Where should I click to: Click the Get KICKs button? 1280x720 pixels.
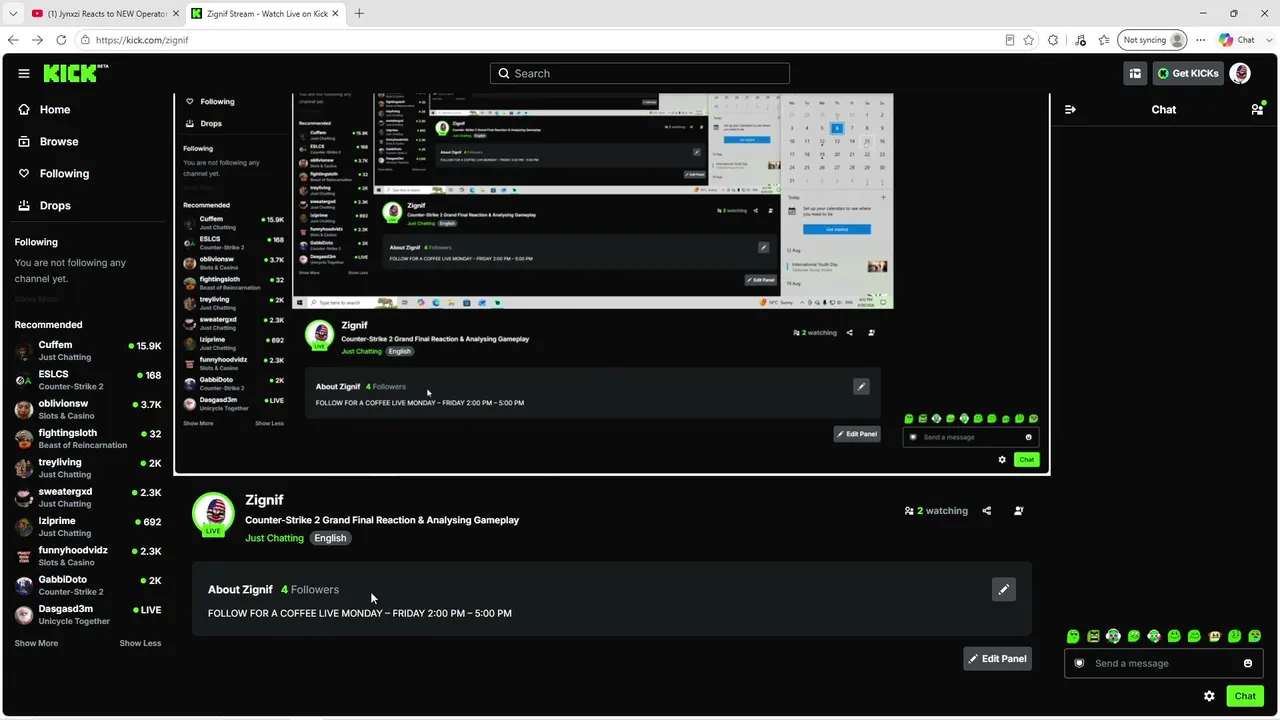pos(1188,73)
